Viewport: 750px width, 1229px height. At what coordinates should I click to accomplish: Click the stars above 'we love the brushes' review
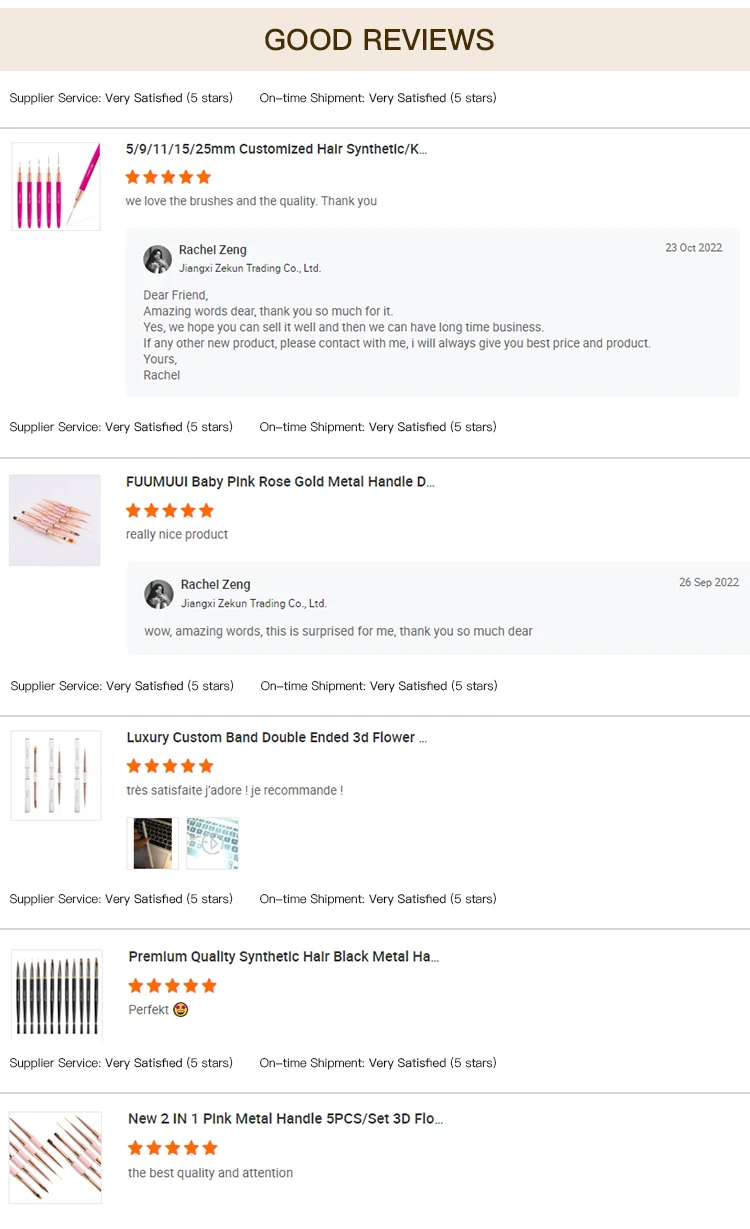click(168, 177)
